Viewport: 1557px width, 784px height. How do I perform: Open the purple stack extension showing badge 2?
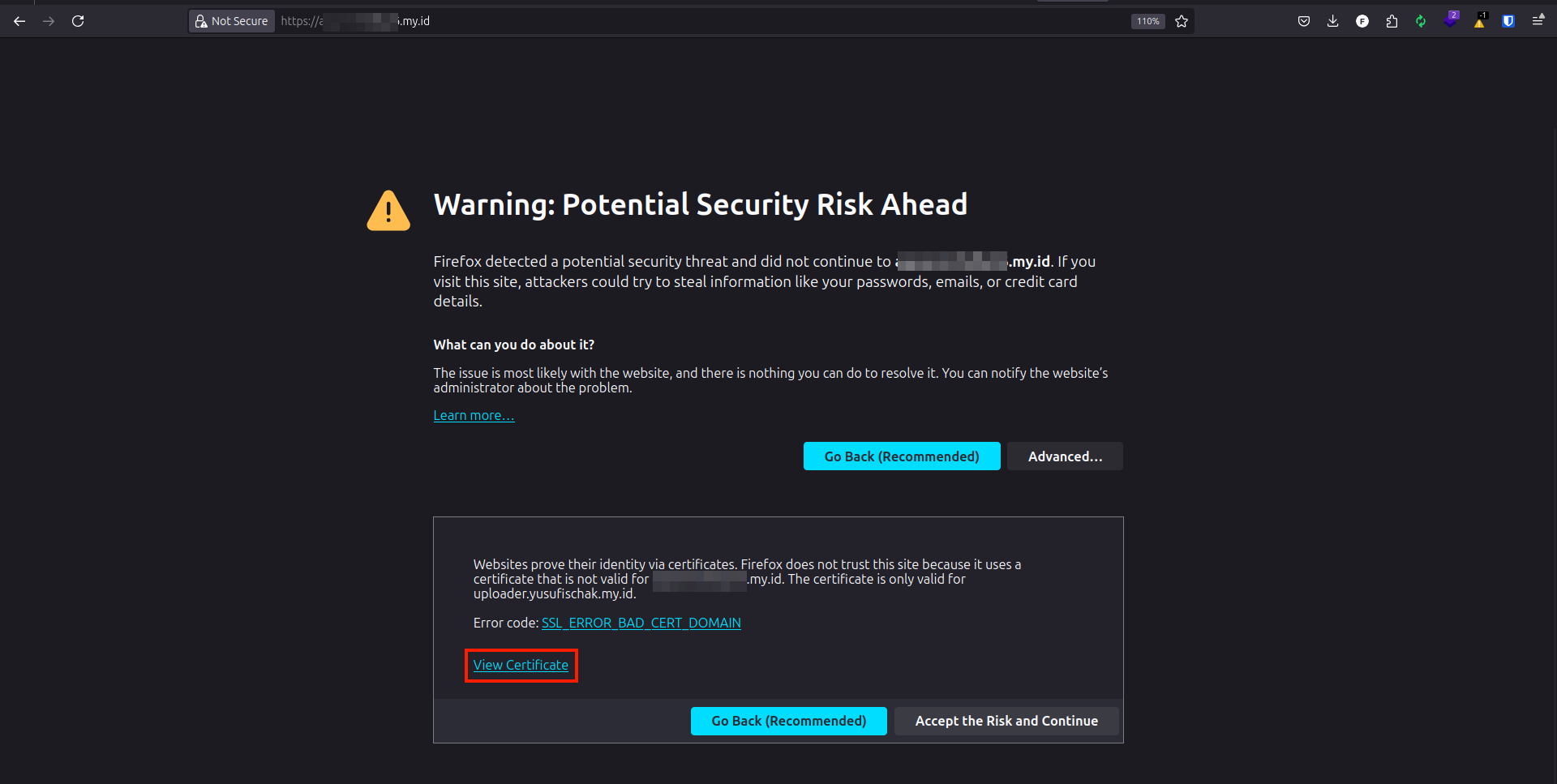click(x=1450, y=21)
